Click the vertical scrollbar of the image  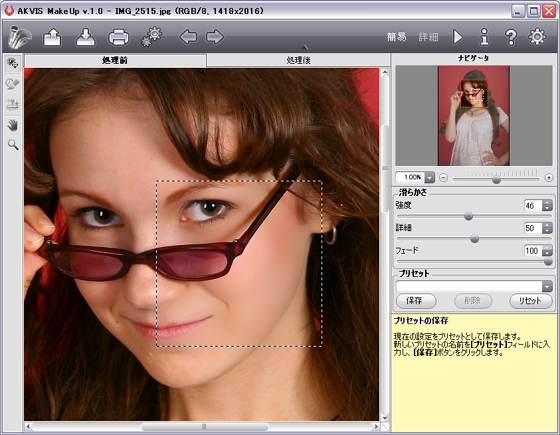coord(385,168)
